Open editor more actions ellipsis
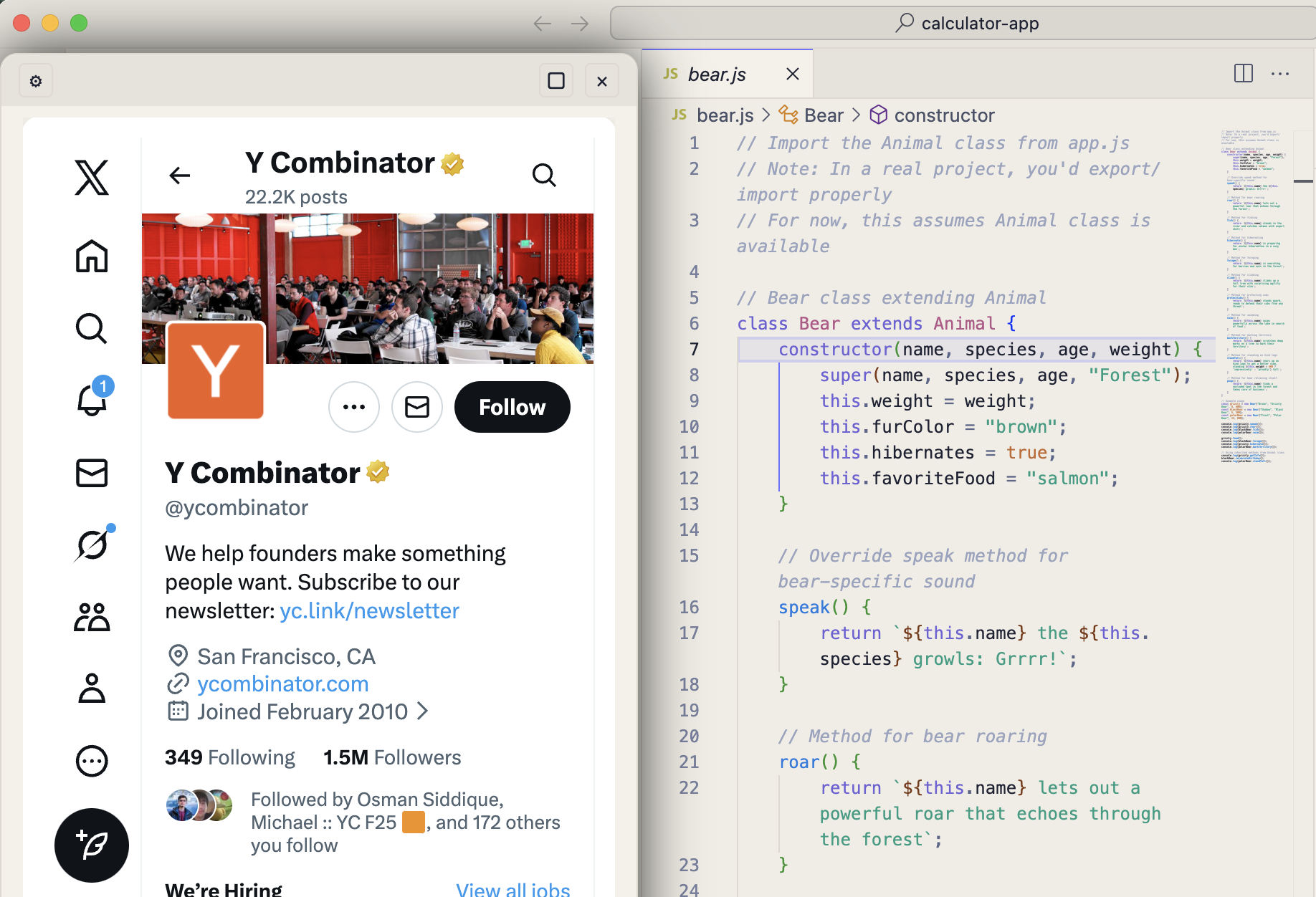1316x897 pixels. click(x=1280, y=73)
